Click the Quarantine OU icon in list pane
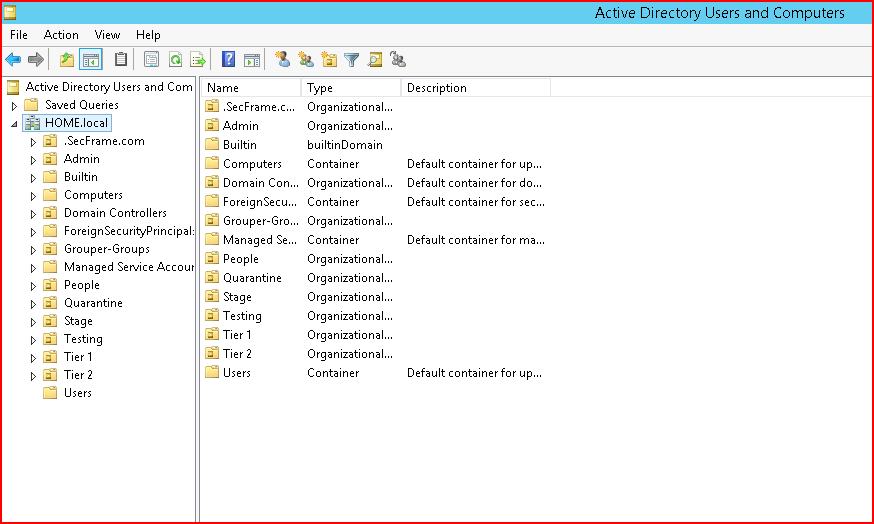 (x=212, y=277)
